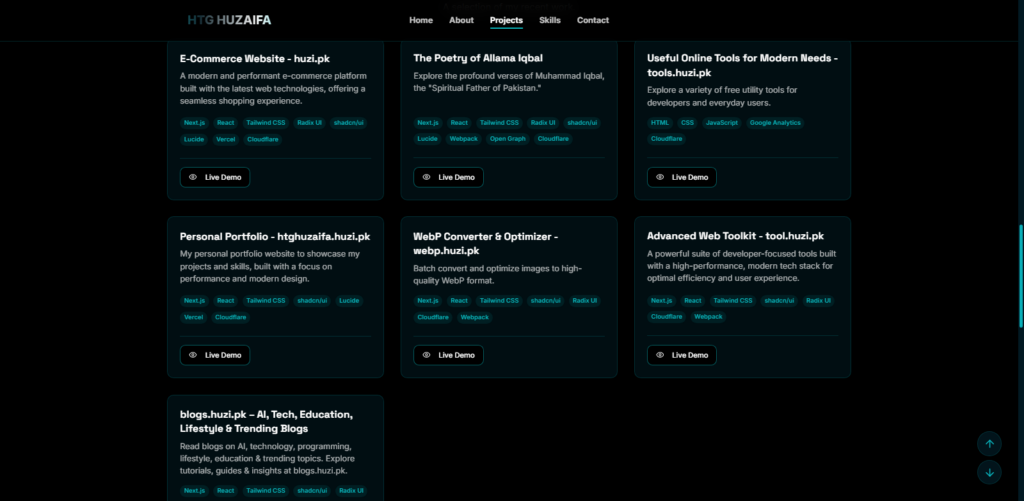Click Tailwind CSS tag in WebP Converter card
1024x501 pixels.
499,301
